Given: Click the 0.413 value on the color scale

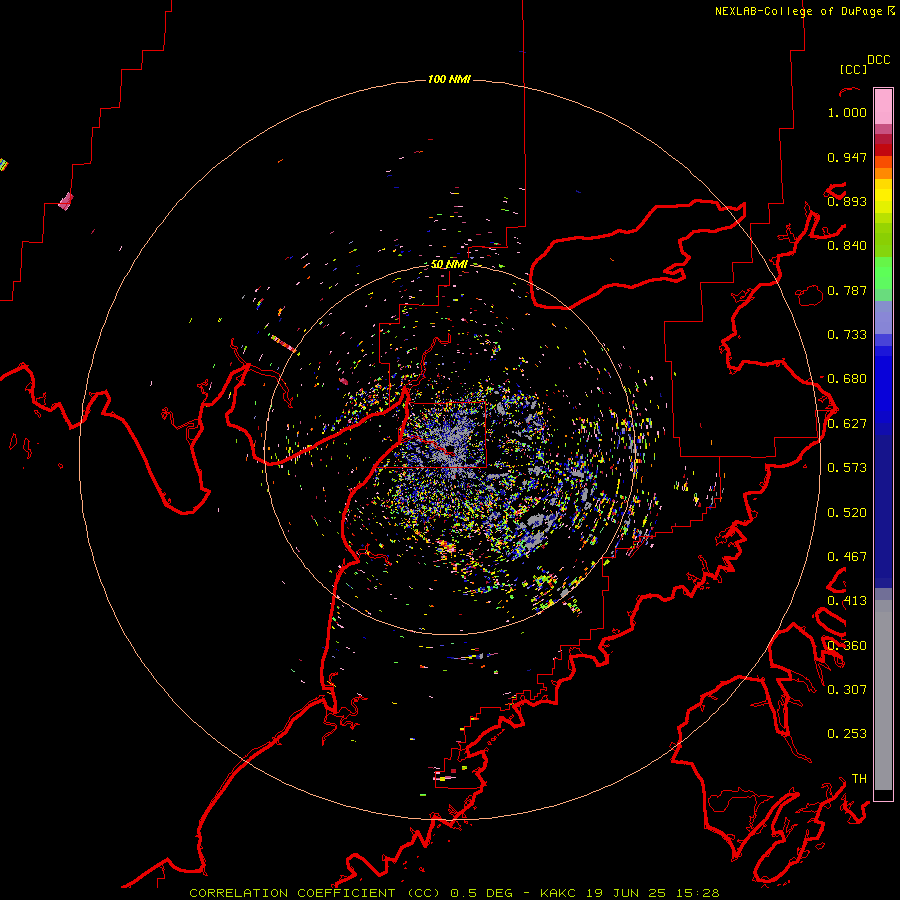Looking at the screenshot, I should pyautogui.click(x=847, y=601).
